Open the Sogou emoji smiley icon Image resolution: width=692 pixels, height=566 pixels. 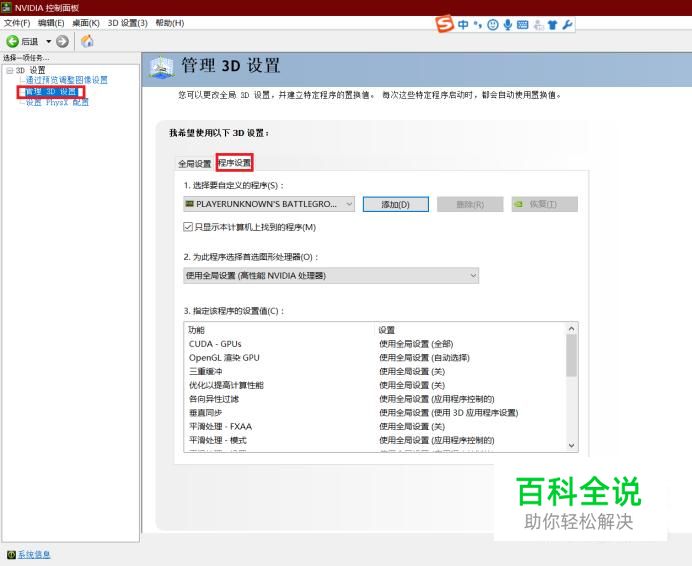(x=493, y=25)
